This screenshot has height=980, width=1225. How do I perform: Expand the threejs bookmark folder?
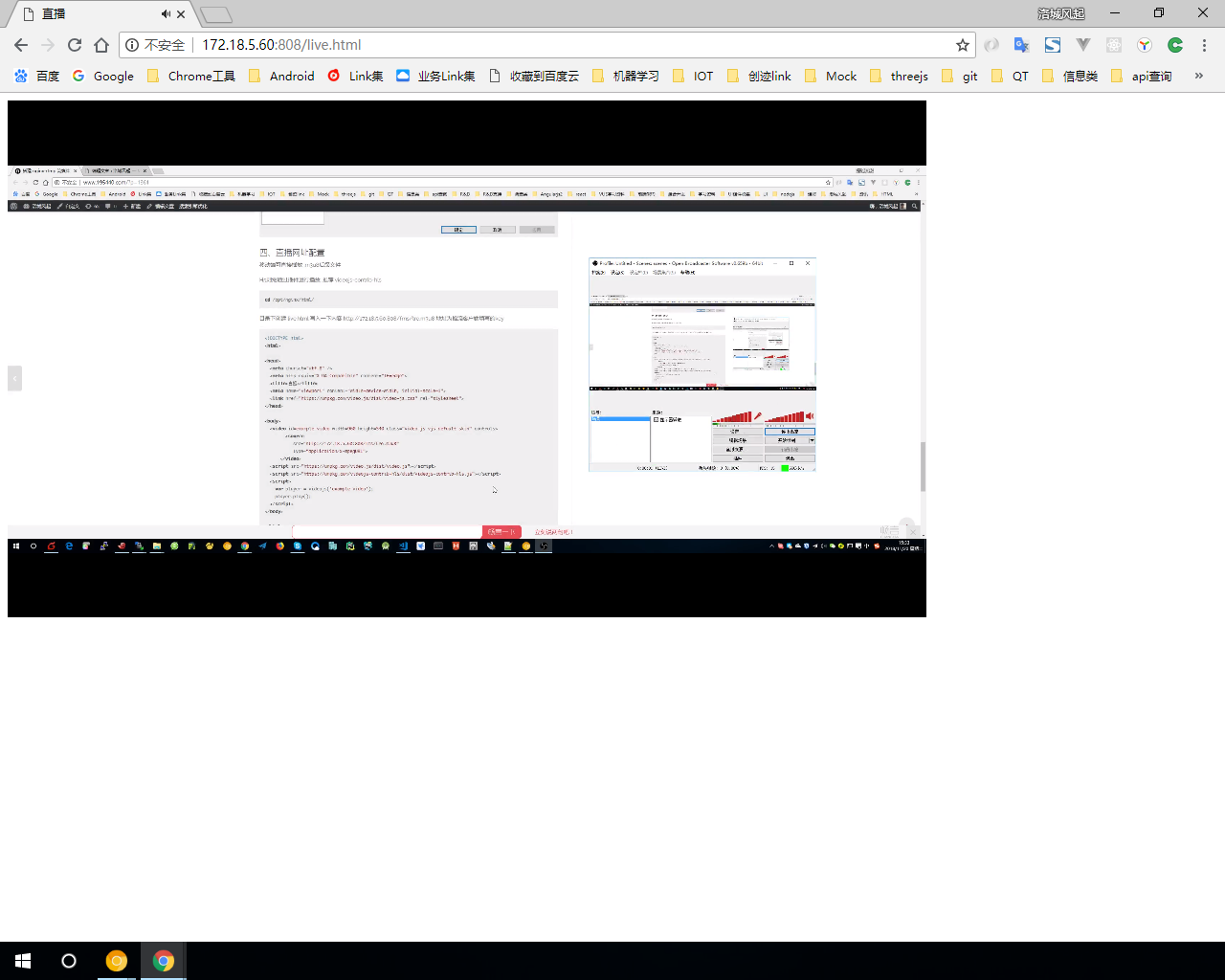(x=899, y=76)
